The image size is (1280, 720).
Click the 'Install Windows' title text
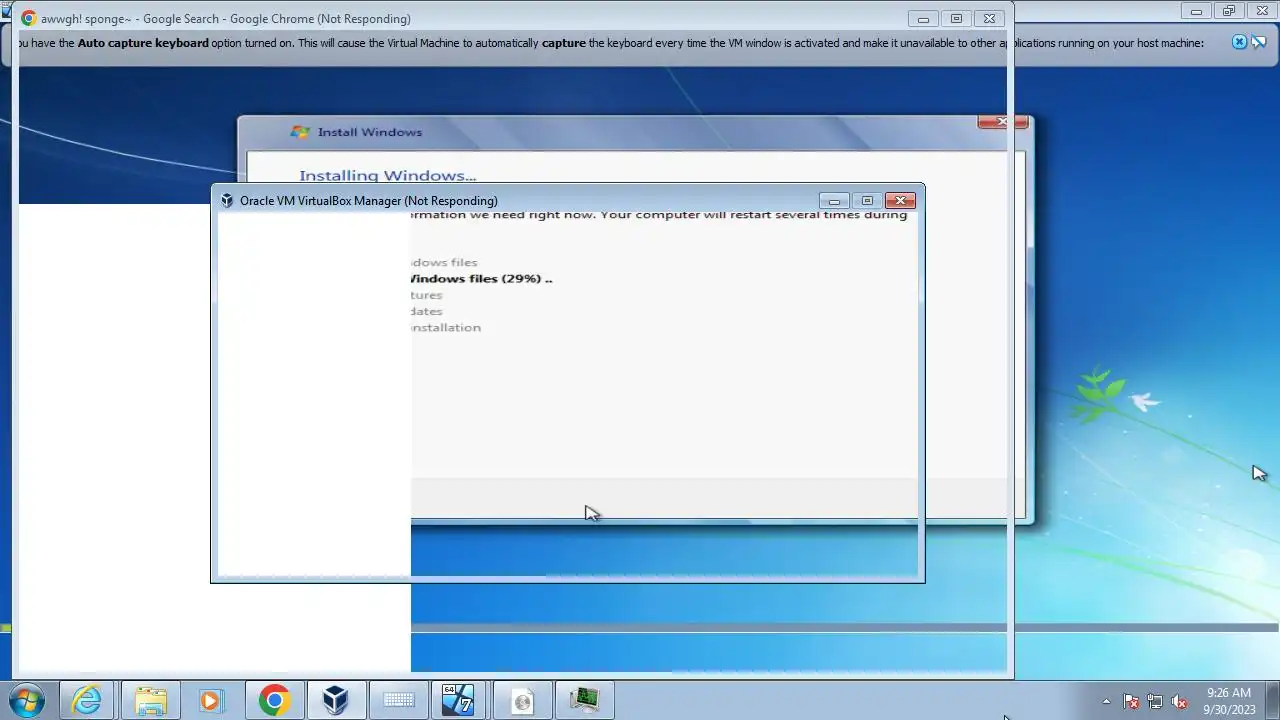(x=370, y=132)
